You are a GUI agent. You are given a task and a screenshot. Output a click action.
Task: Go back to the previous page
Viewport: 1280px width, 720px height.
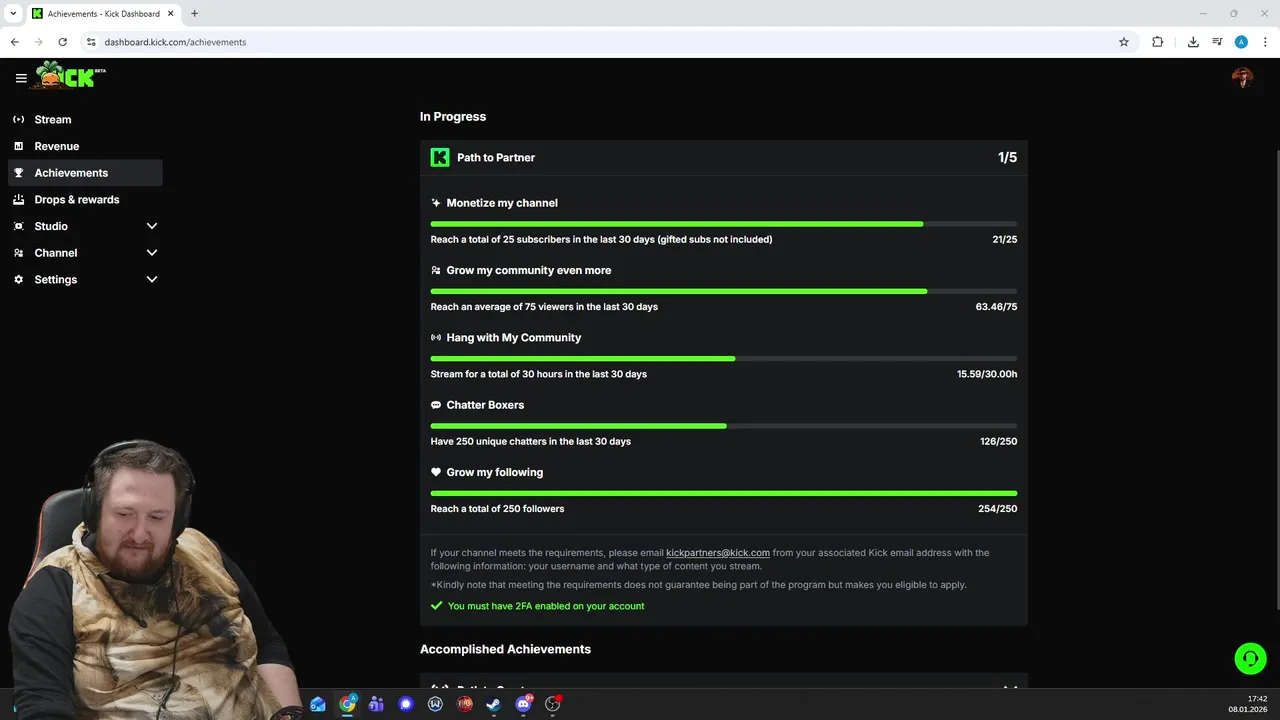coord(15,42)
